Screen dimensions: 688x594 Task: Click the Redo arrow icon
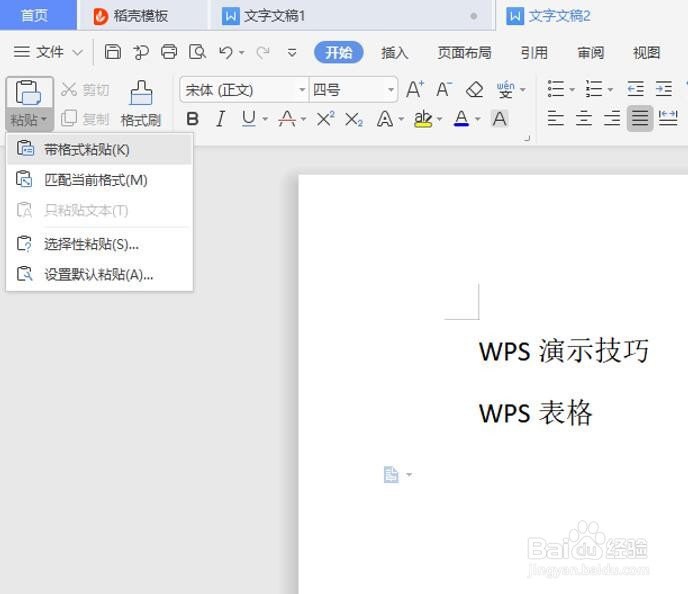[x=263, y=53]
